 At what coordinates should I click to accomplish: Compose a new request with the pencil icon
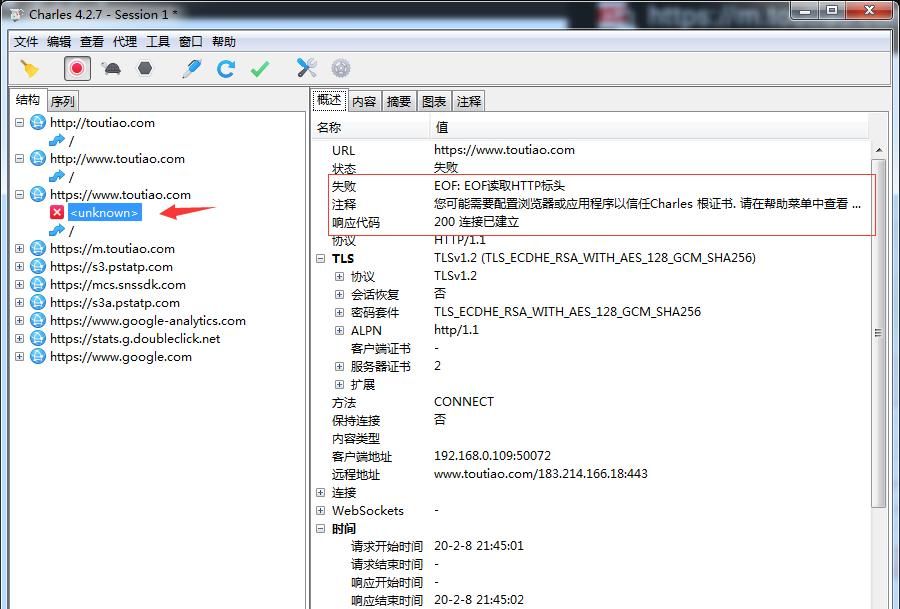(190, 67)
